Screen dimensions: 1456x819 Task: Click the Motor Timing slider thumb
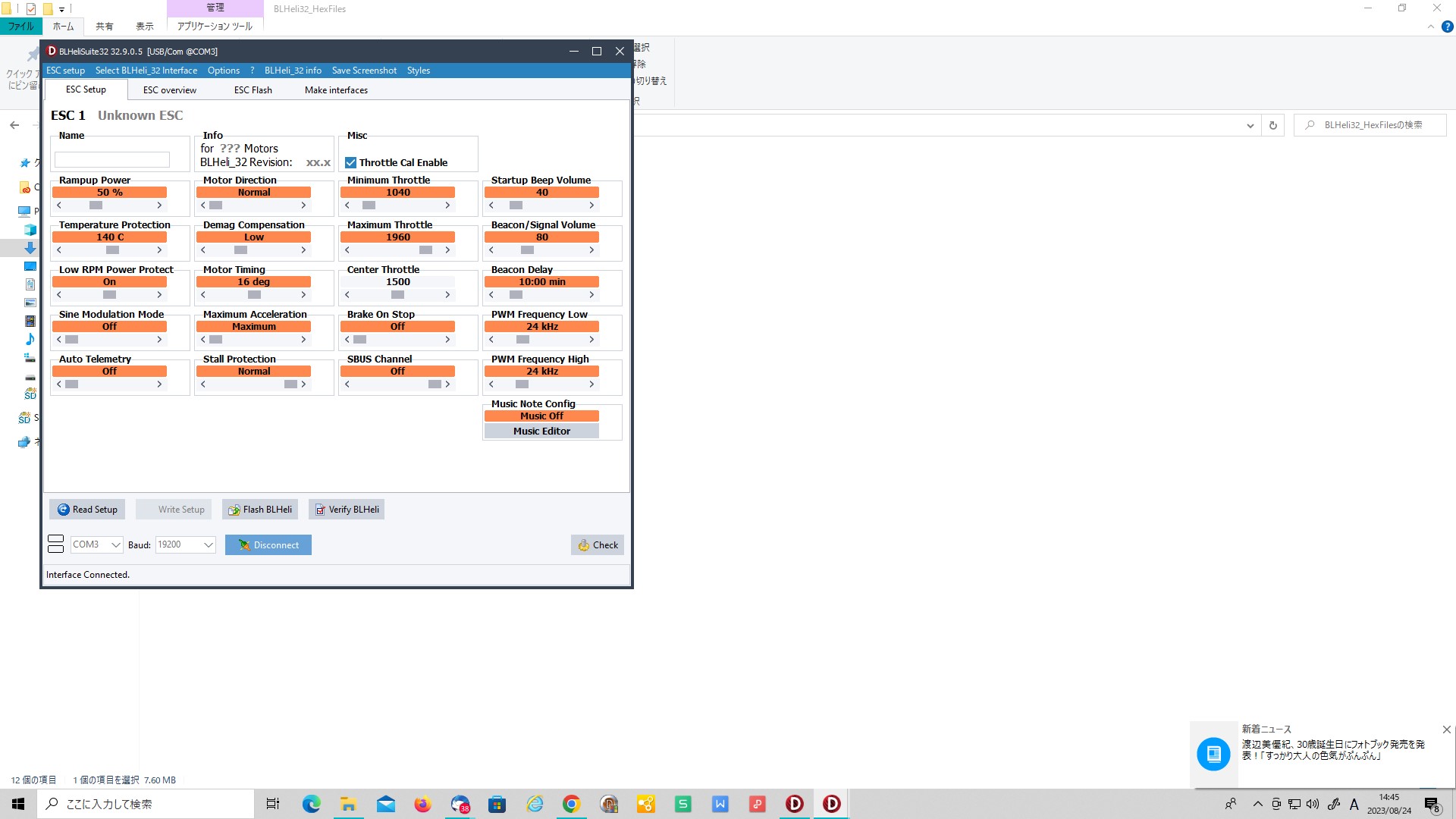click(255, 295)
